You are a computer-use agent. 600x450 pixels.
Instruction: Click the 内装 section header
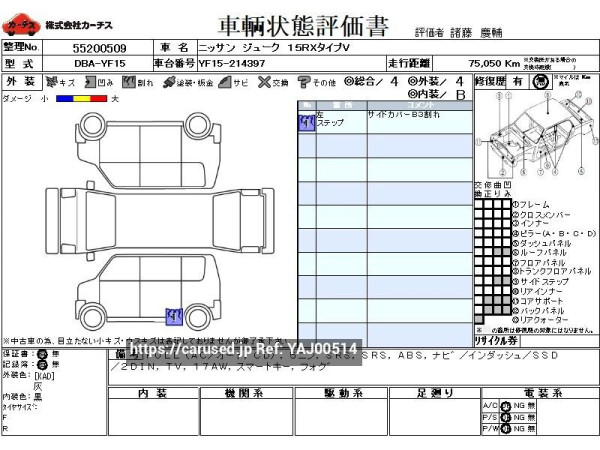pyautogui.click(x=152, y=393)
